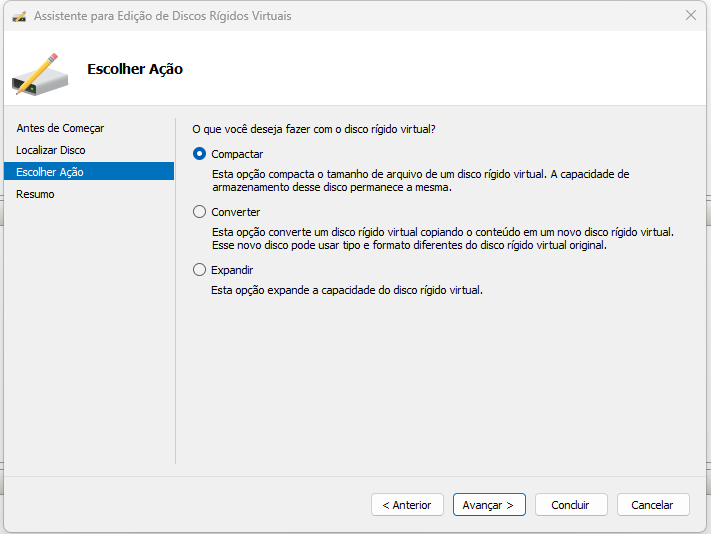Screen dimensions: 711x534
Task: Cancel the wizard with Cancelar
Action: [653, 505]
